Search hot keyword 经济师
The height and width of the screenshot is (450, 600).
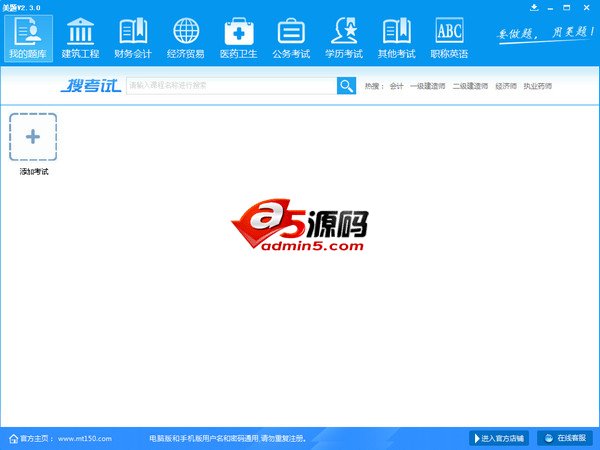(506, 86)
